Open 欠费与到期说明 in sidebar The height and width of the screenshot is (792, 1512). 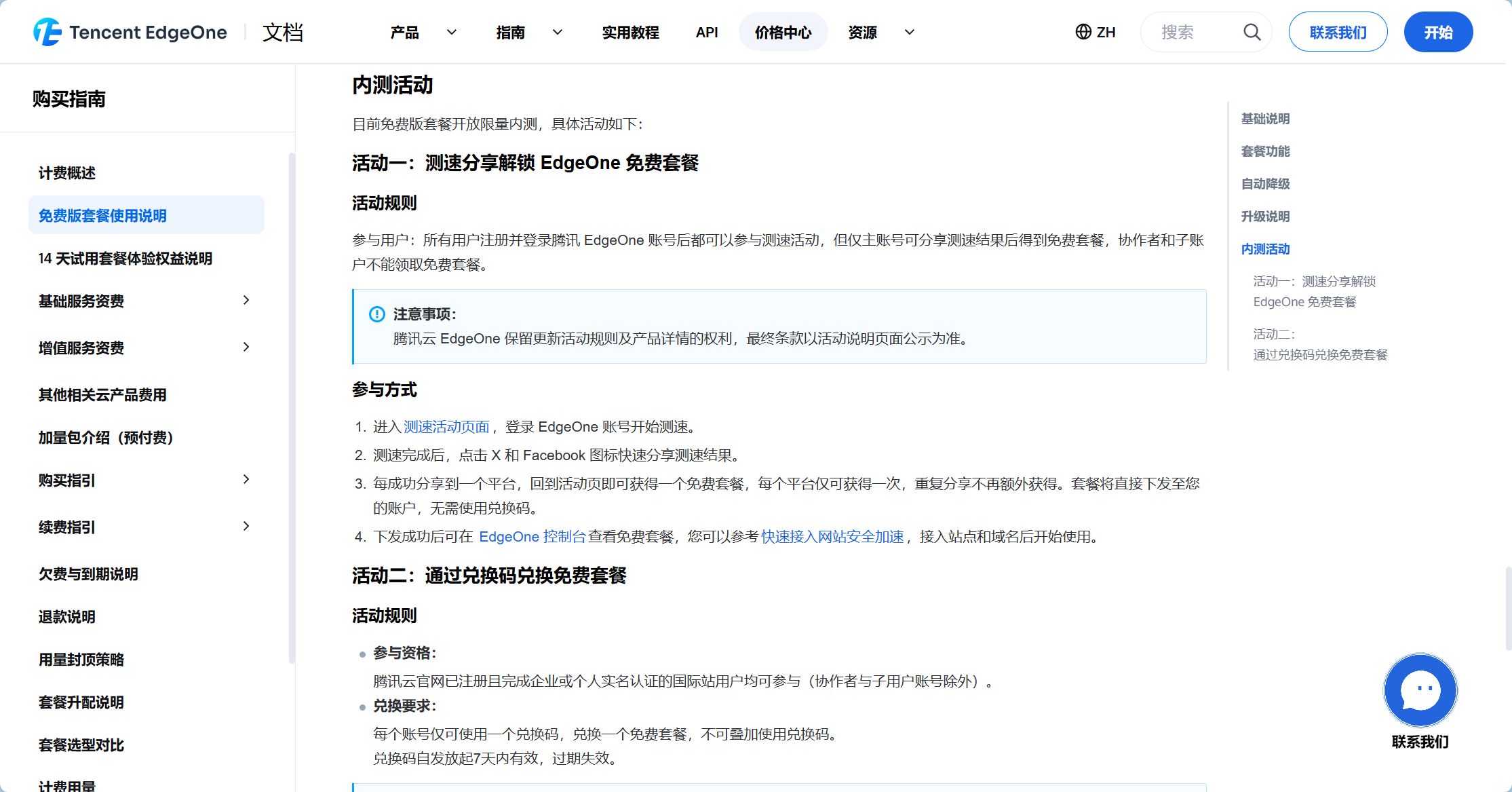88,574
